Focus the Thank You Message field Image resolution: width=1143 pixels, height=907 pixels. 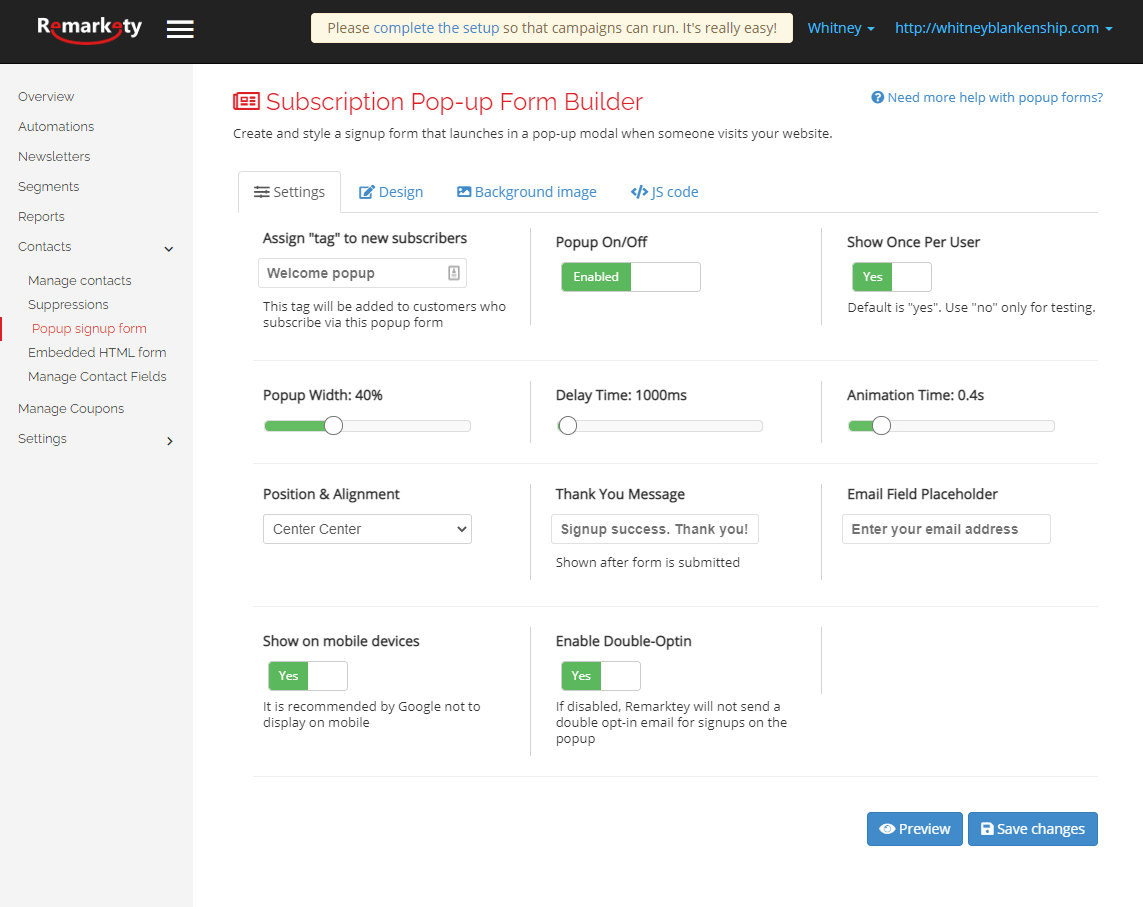[x=655, y=529]
